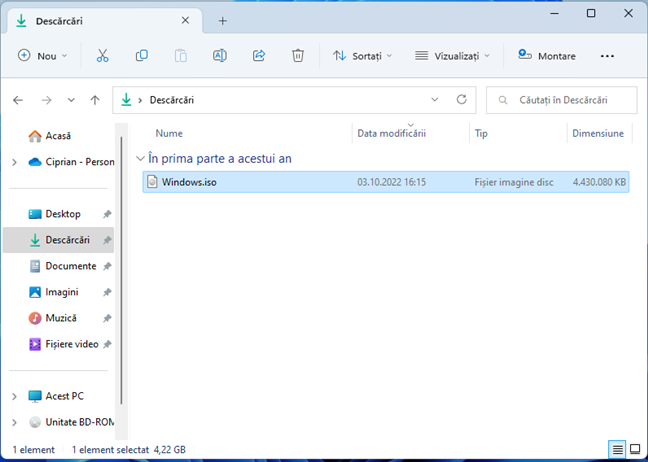648x462 pixels.
Task: Switch to details view icon in status bar
Action: [617, 449]
